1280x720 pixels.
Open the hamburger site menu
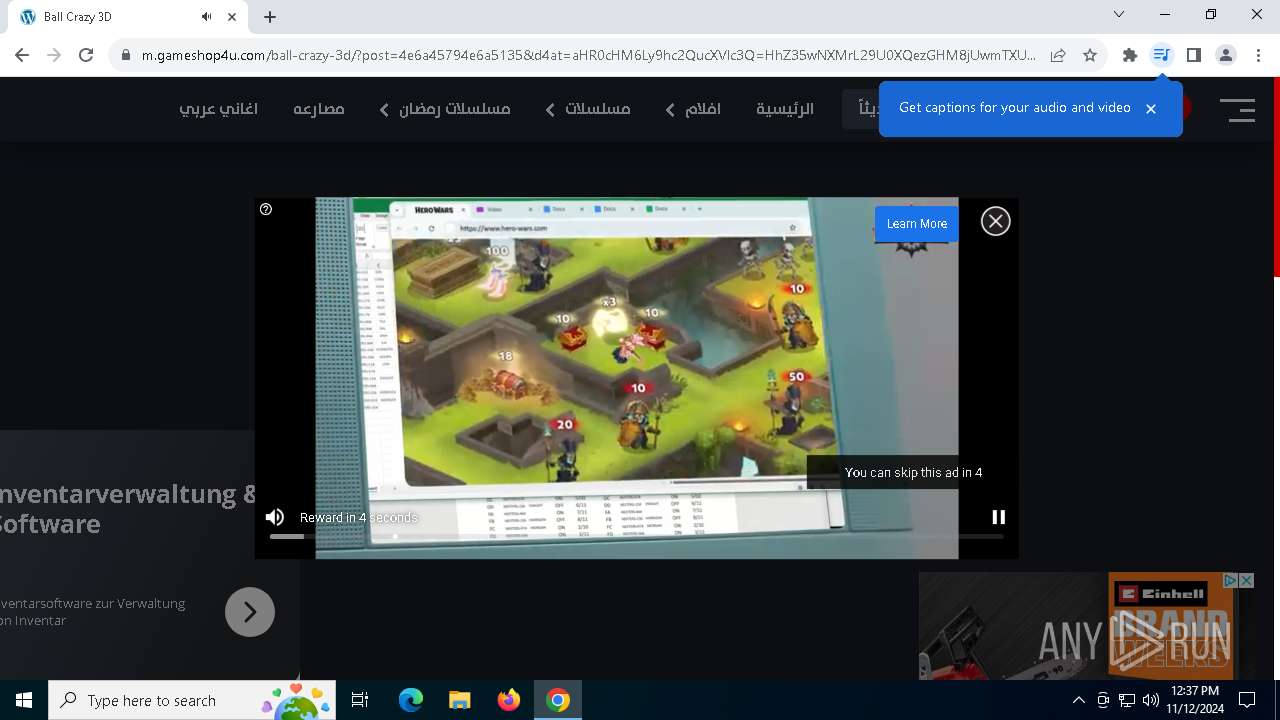click(x=1238, y=109)
